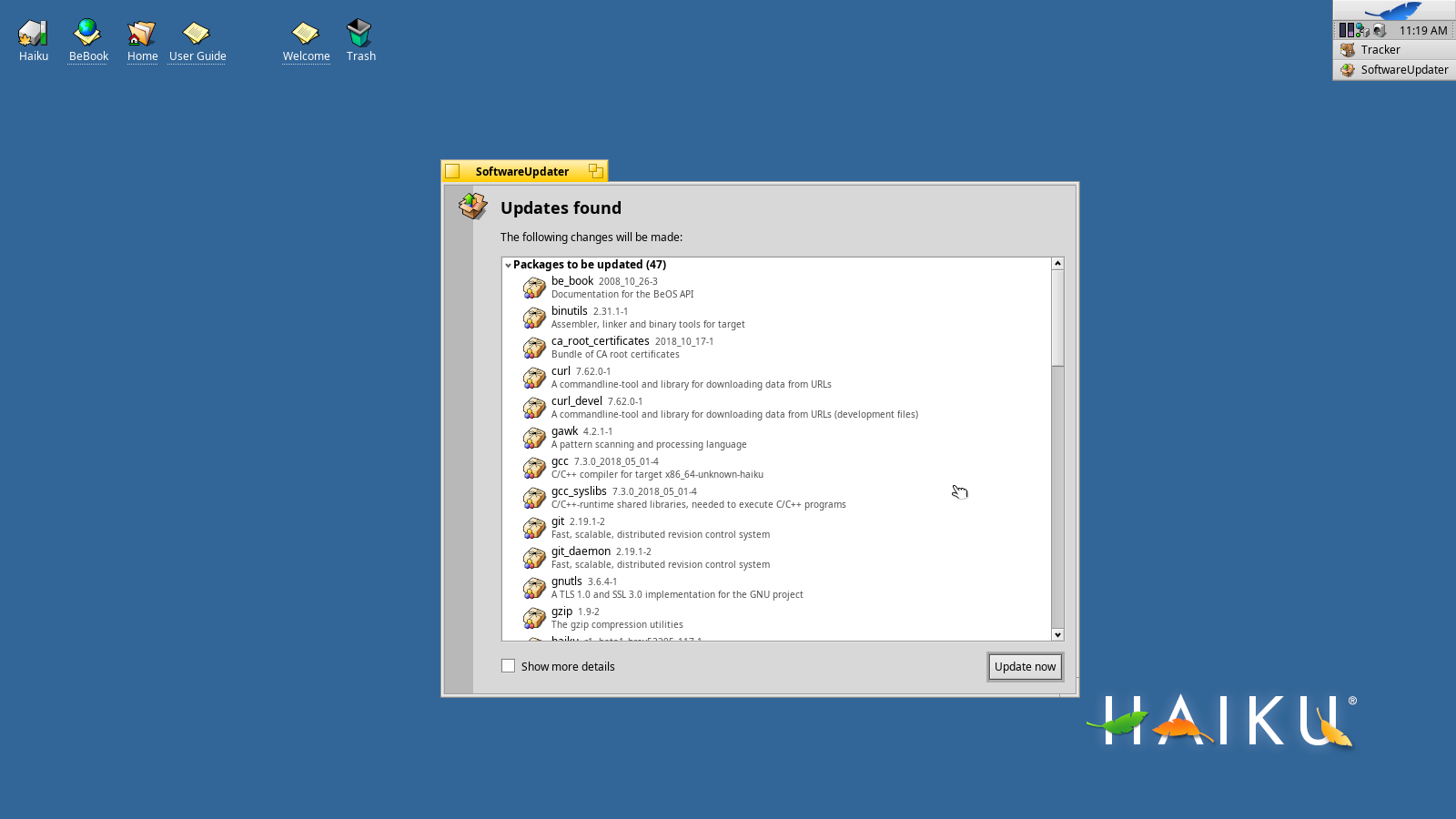
Task: Click the binutils package icon
Action: (534, 318)
